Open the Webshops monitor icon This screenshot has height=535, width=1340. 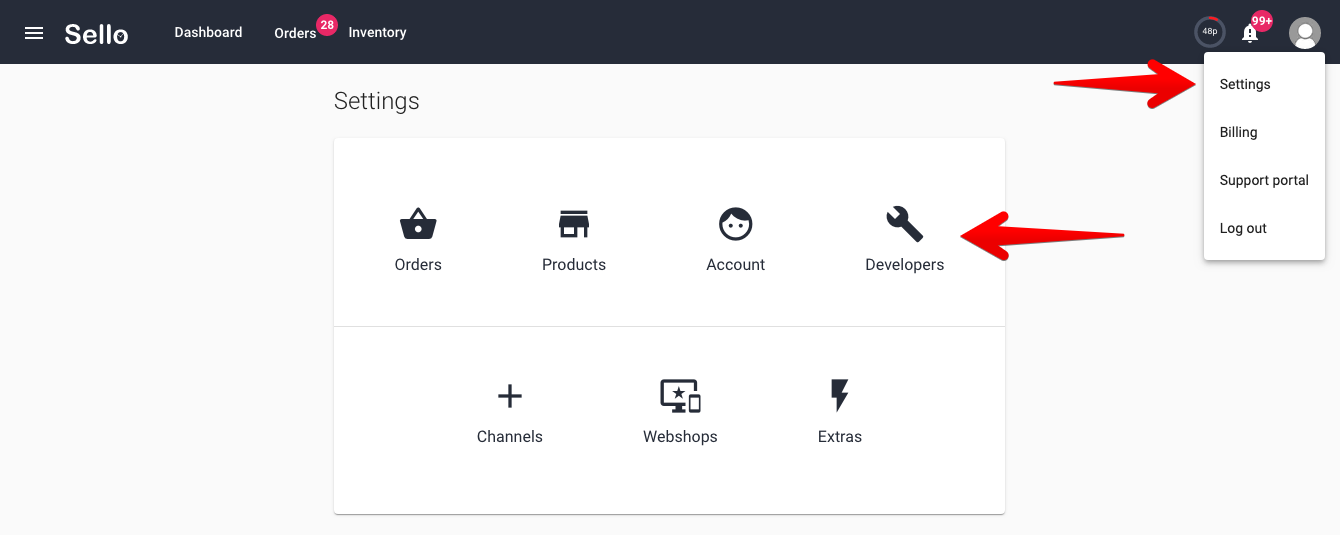pos(680,396)
